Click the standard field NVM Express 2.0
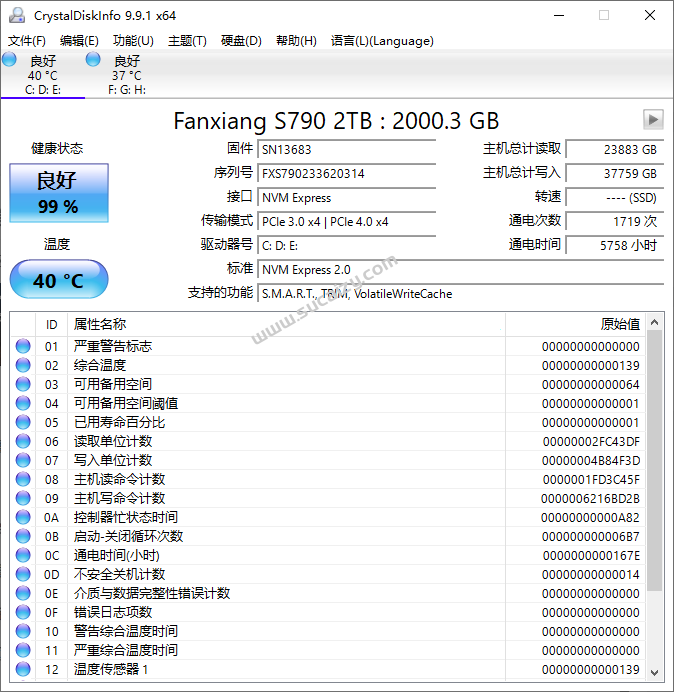Screen dimensions: 674x692 pos(460,269)
